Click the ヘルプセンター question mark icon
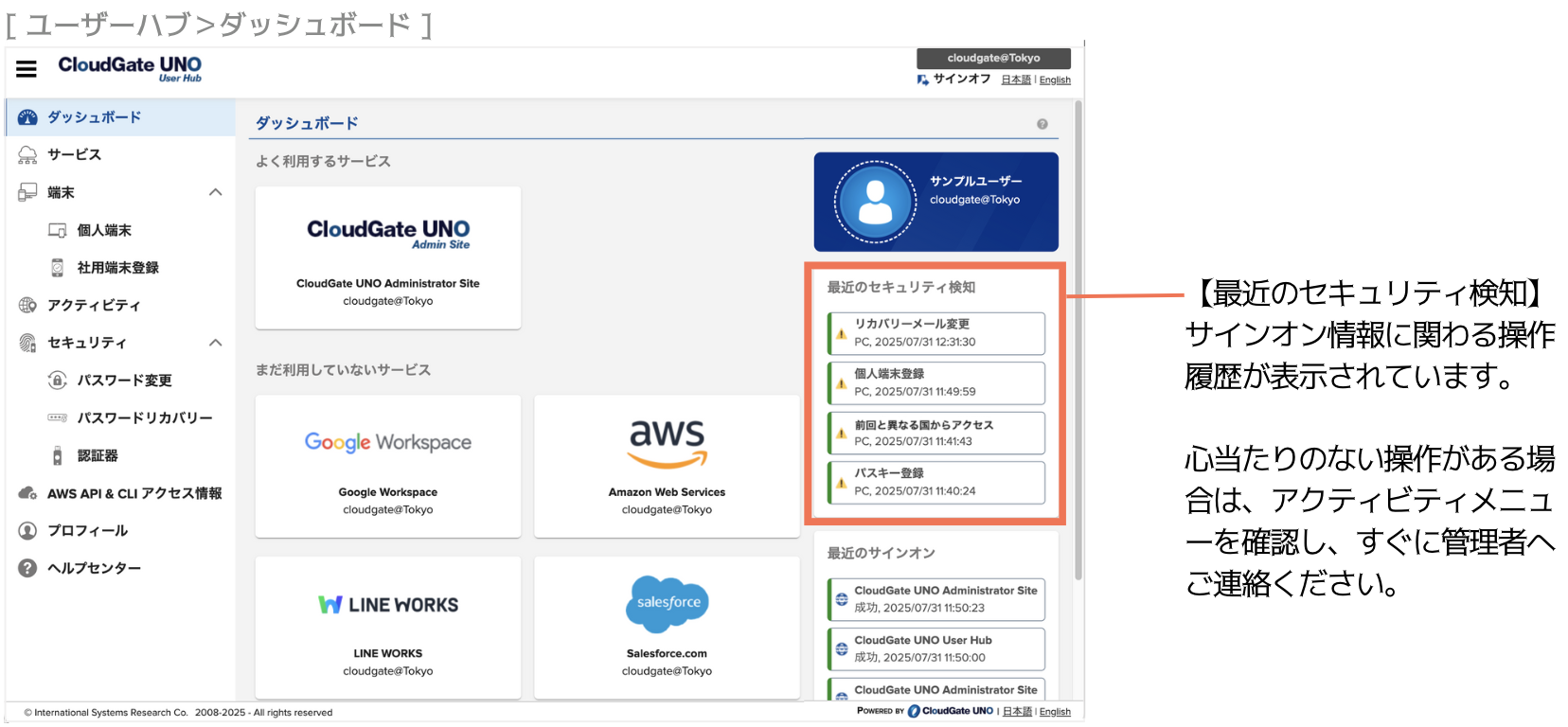This screenshot has height=727, width=1568. pos(27,568)
